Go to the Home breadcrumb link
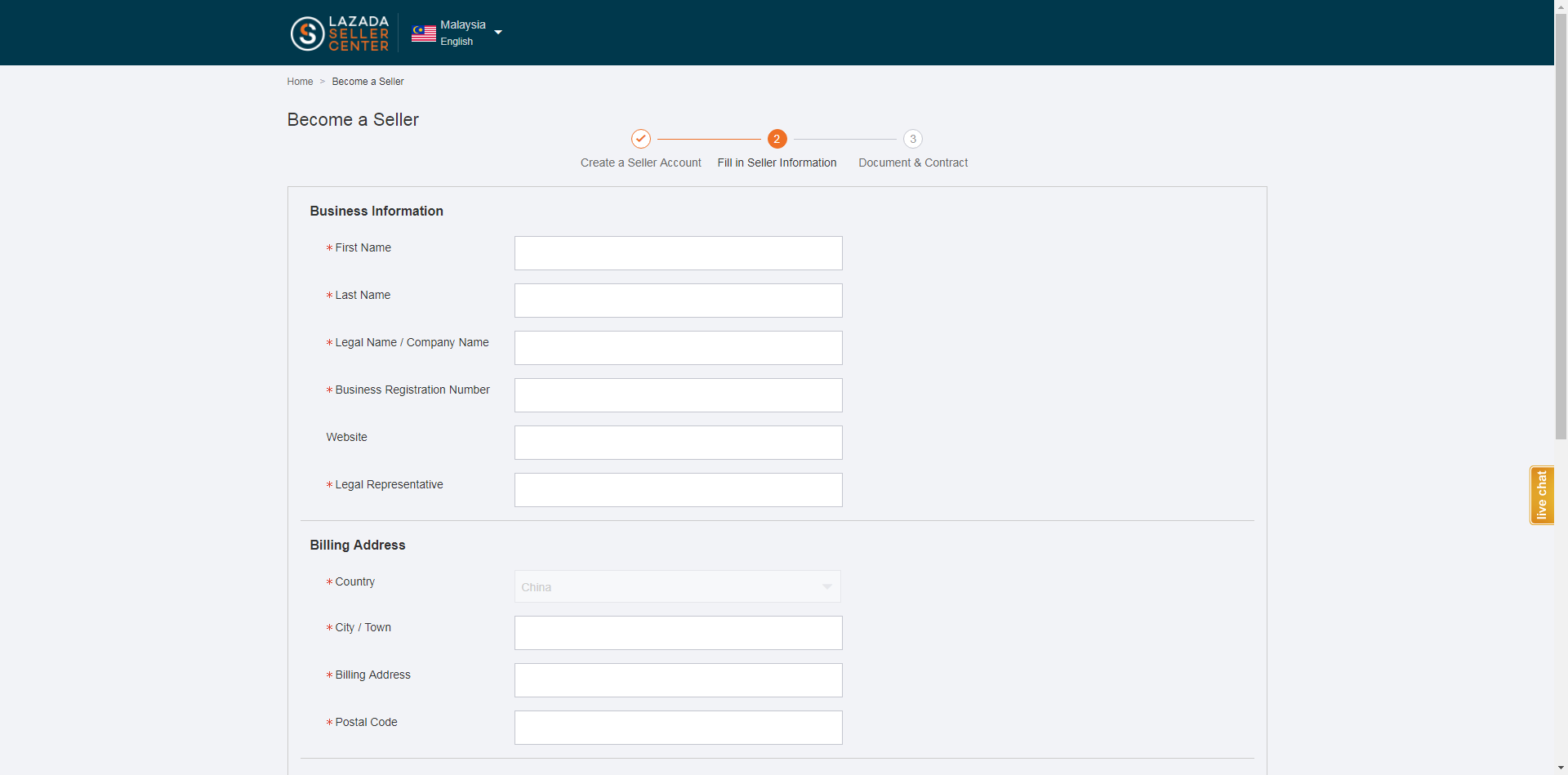Screen dimensions: 1568x775 [x=300, y=82]
